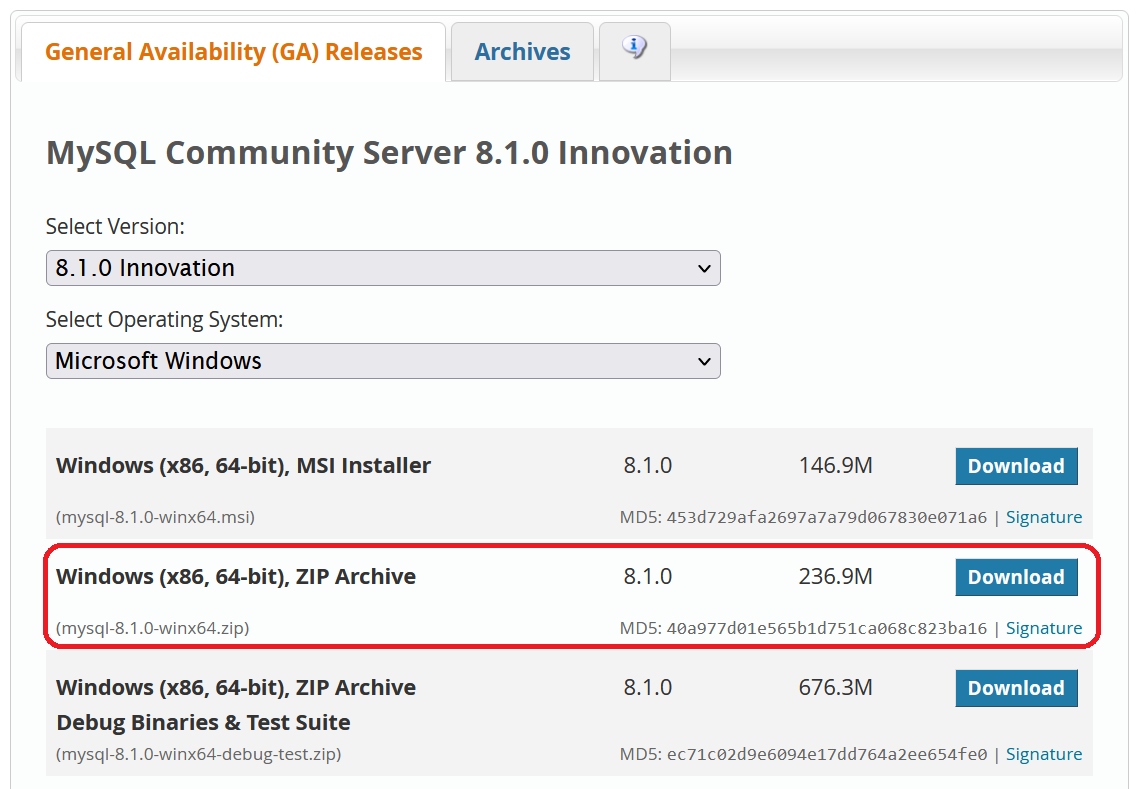This screenshot has height=789, width=1137.
Task: Download the Debug Binaries 676.3M archive
Action: (x=1016, y=687)
